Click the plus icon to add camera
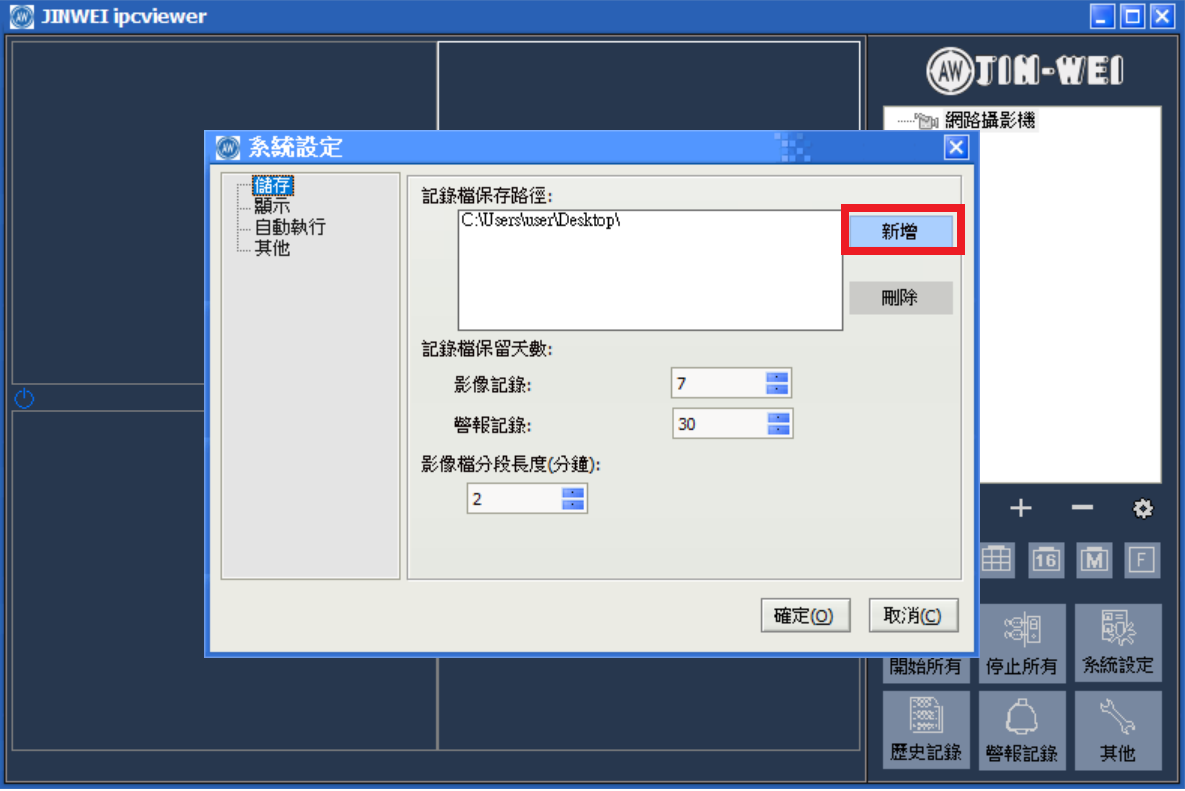1185x791 pixels. (1020, 508)
